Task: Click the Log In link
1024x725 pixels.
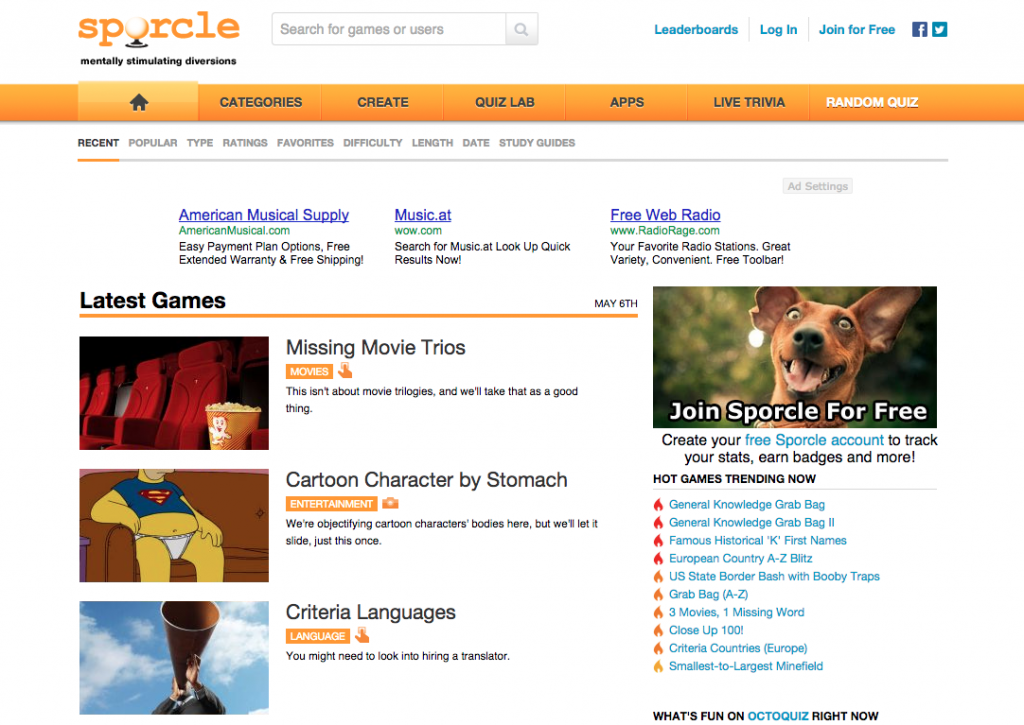Action: pyautogui.click(x=778, y=29)
